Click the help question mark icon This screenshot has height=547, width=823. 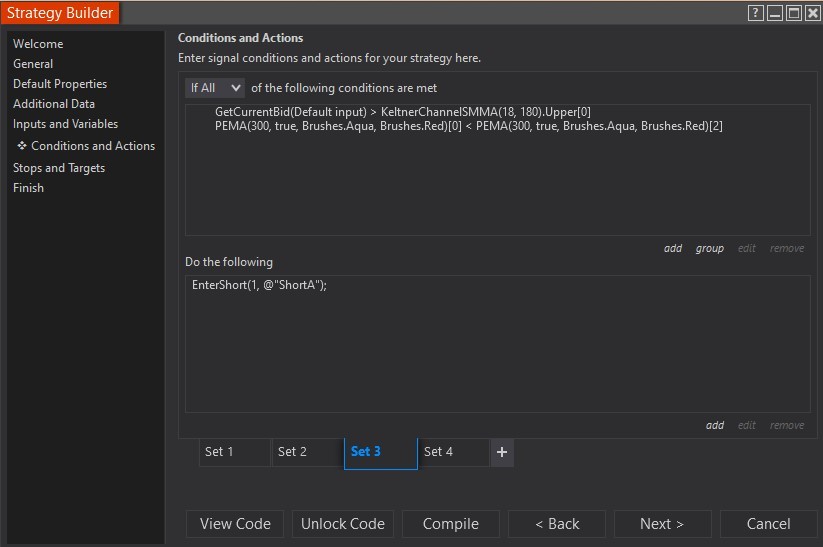pyautogui.click(x=757, y=13)
